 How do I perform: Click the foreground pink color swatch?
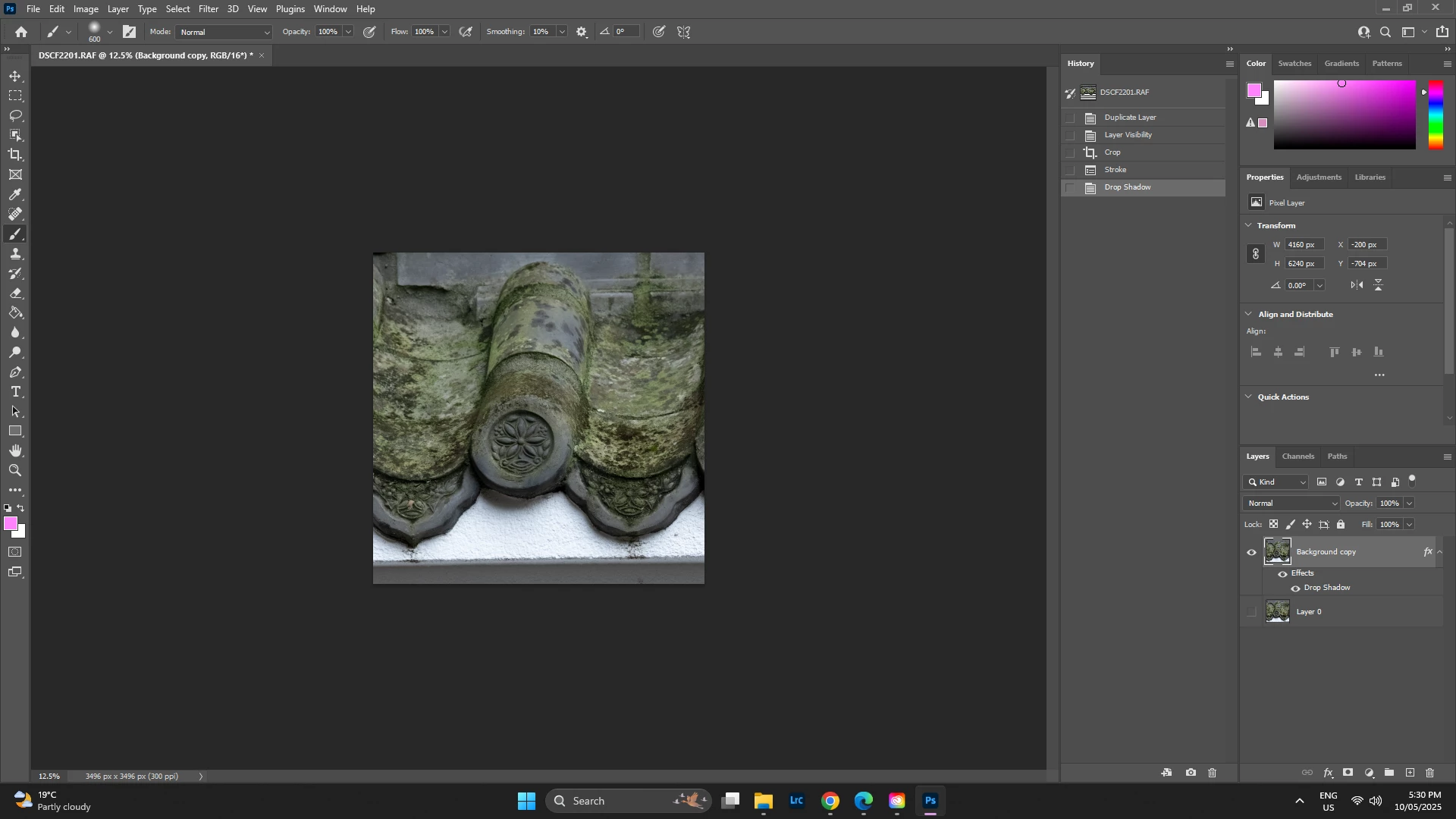coord(10,524)
